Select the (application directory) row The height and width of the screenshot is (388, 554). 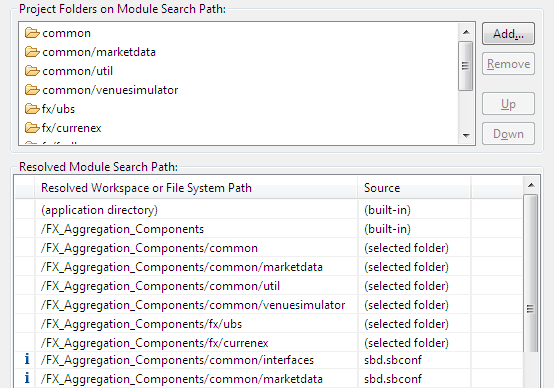[x=269, y=210]
